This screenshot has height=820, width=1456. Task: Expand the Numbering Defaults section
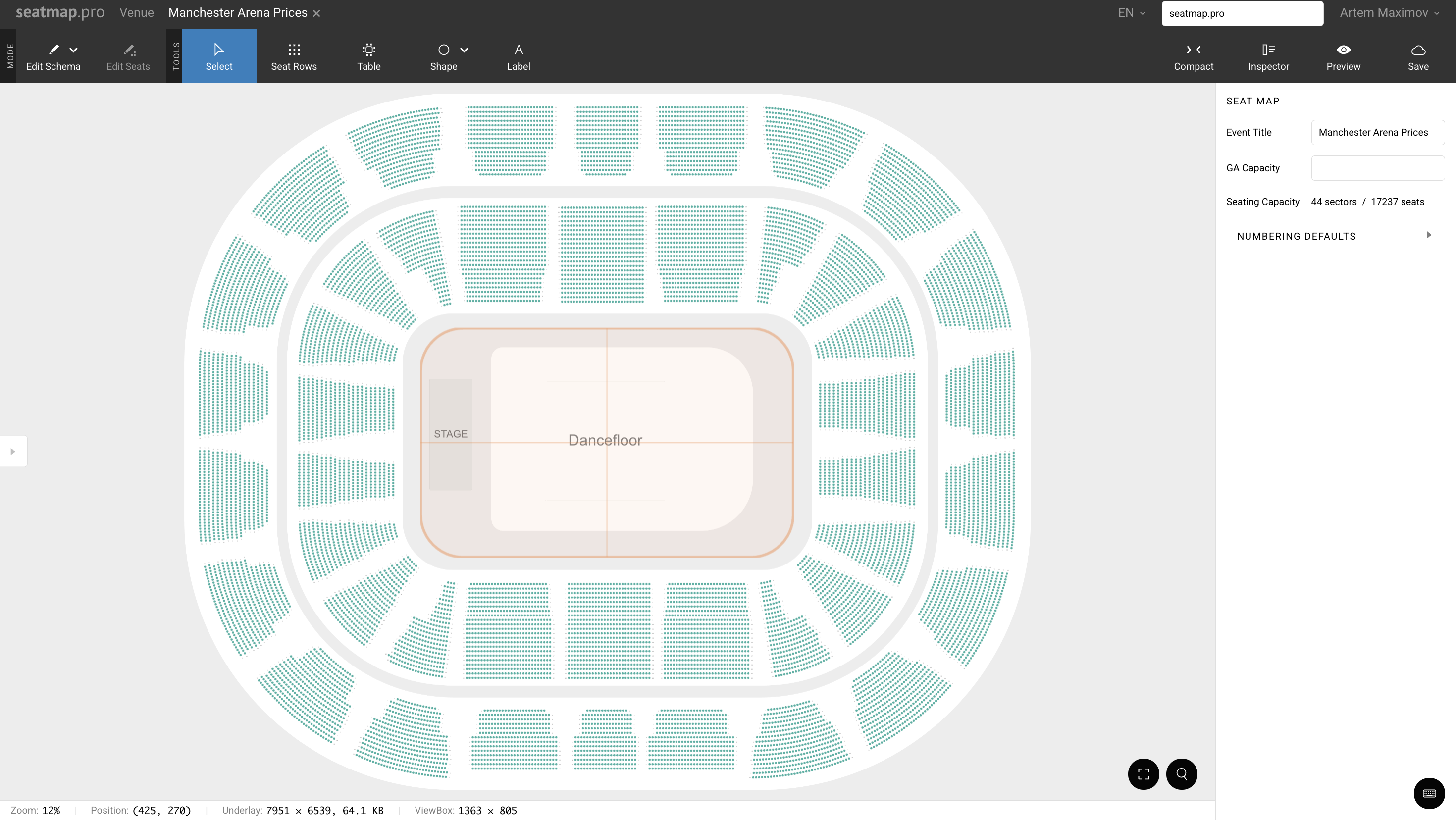pos(1428,235)
